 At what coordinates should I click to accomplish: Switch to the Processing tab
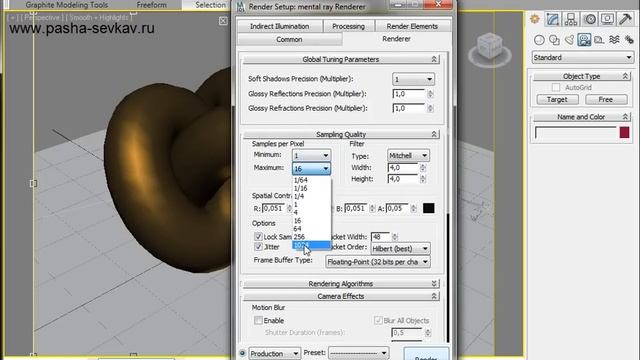(348, 26)
